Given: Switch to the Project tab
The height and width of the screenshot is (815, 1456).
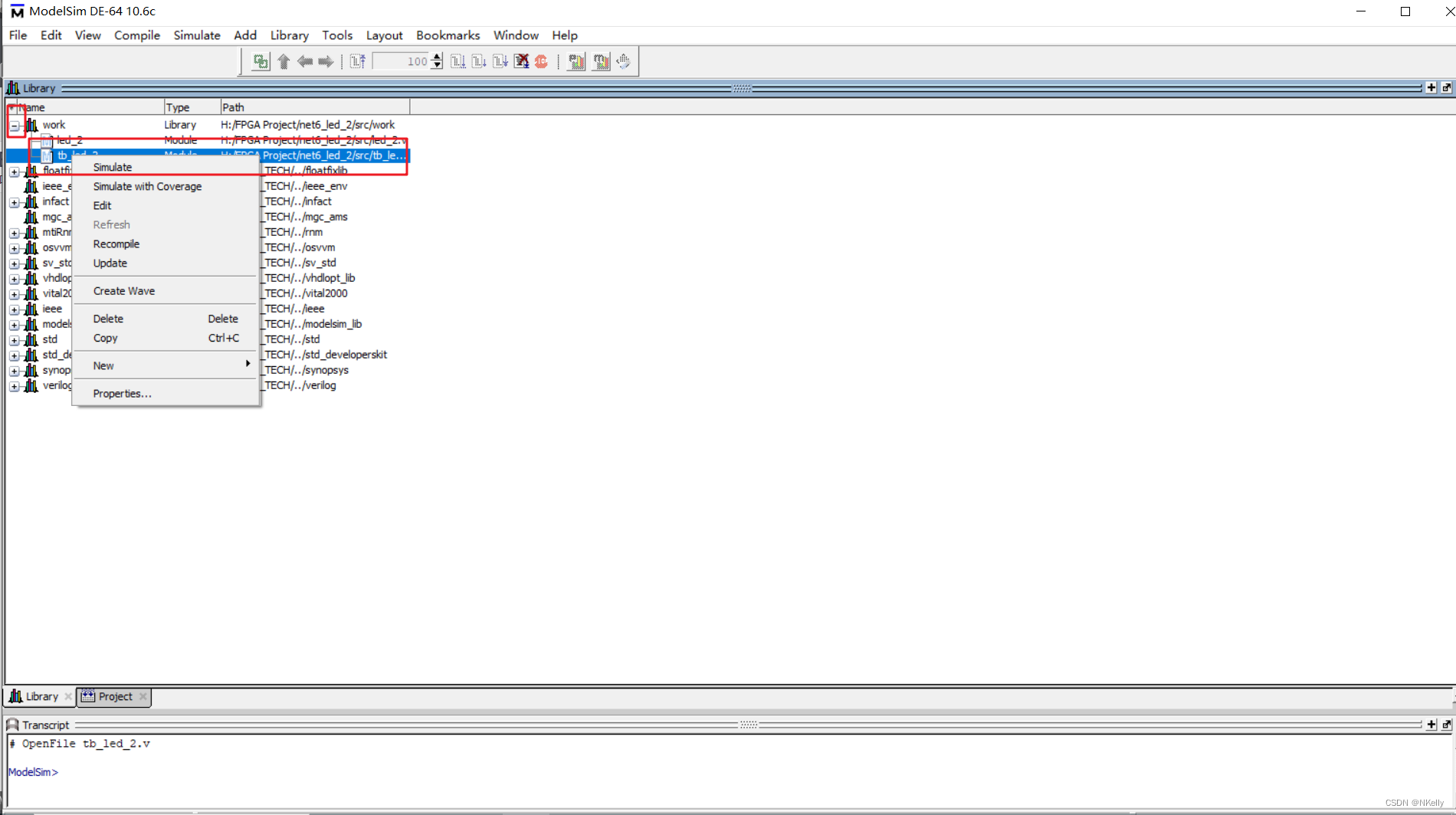Looking at the screenshot, I should coord(115,696).
